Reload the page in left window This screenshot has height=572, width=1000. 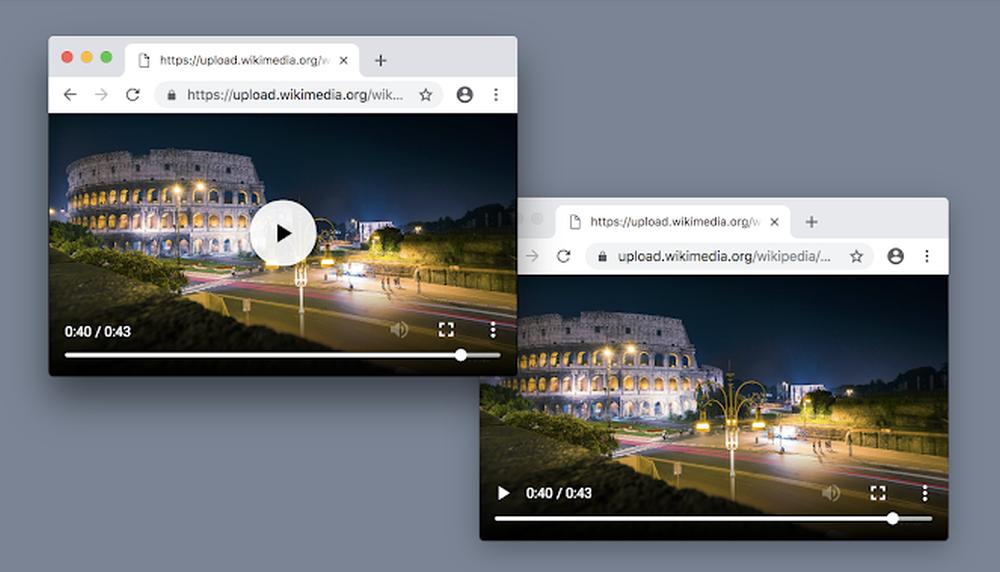point(132,95)
